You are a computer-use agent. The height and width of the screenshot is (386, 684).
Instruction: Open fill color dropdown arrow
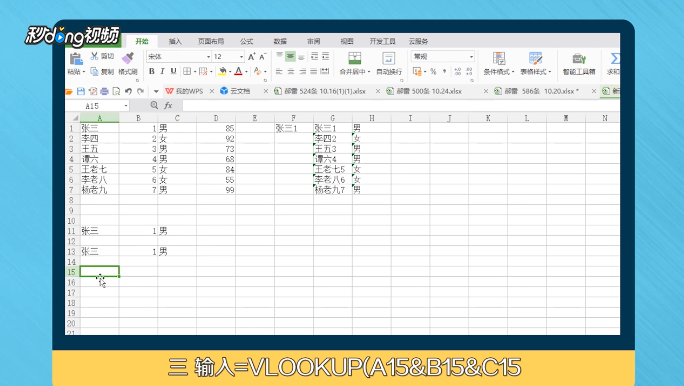click(230, 72)
